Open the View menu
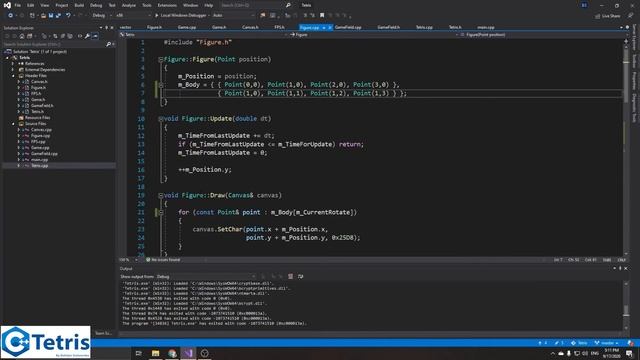The height and width of the screenshot is (360, 640). [44, 5]
